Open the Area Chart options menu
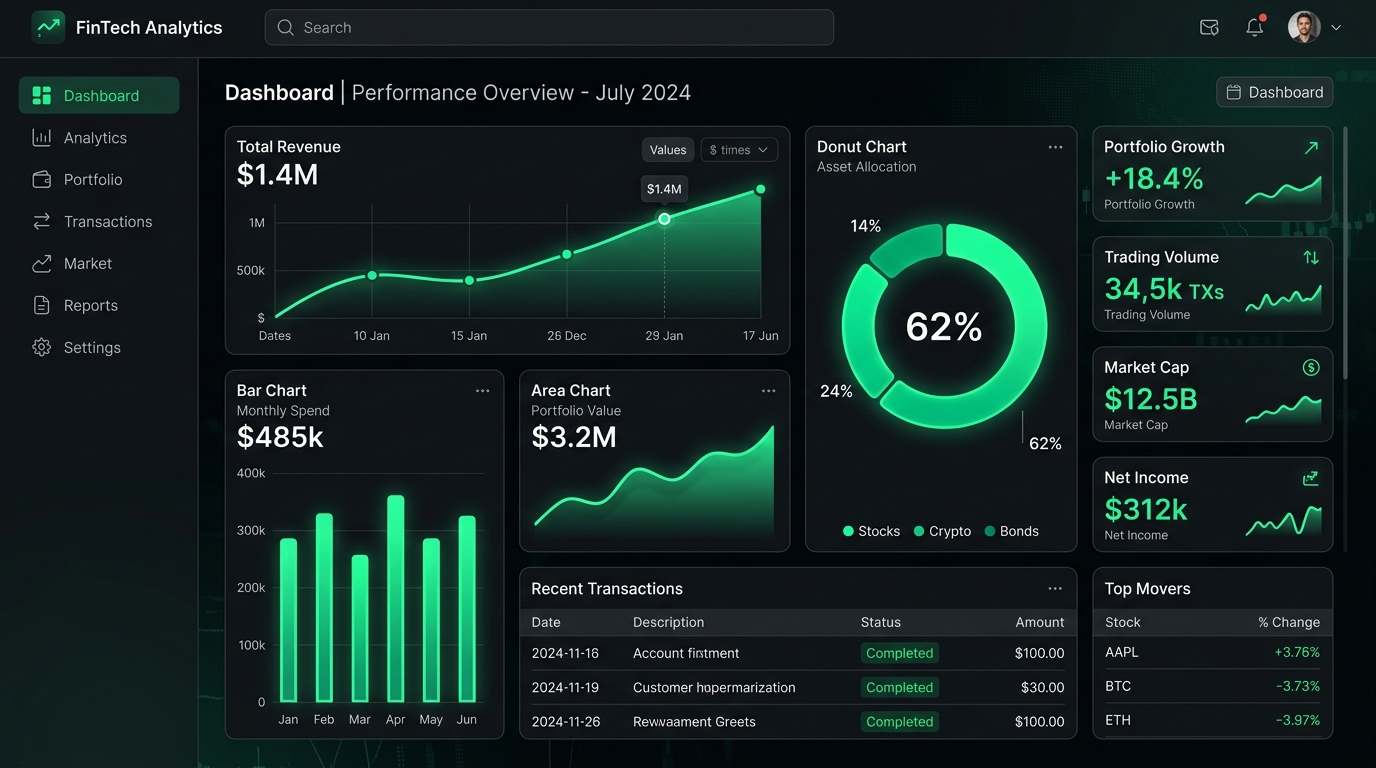 768,391
